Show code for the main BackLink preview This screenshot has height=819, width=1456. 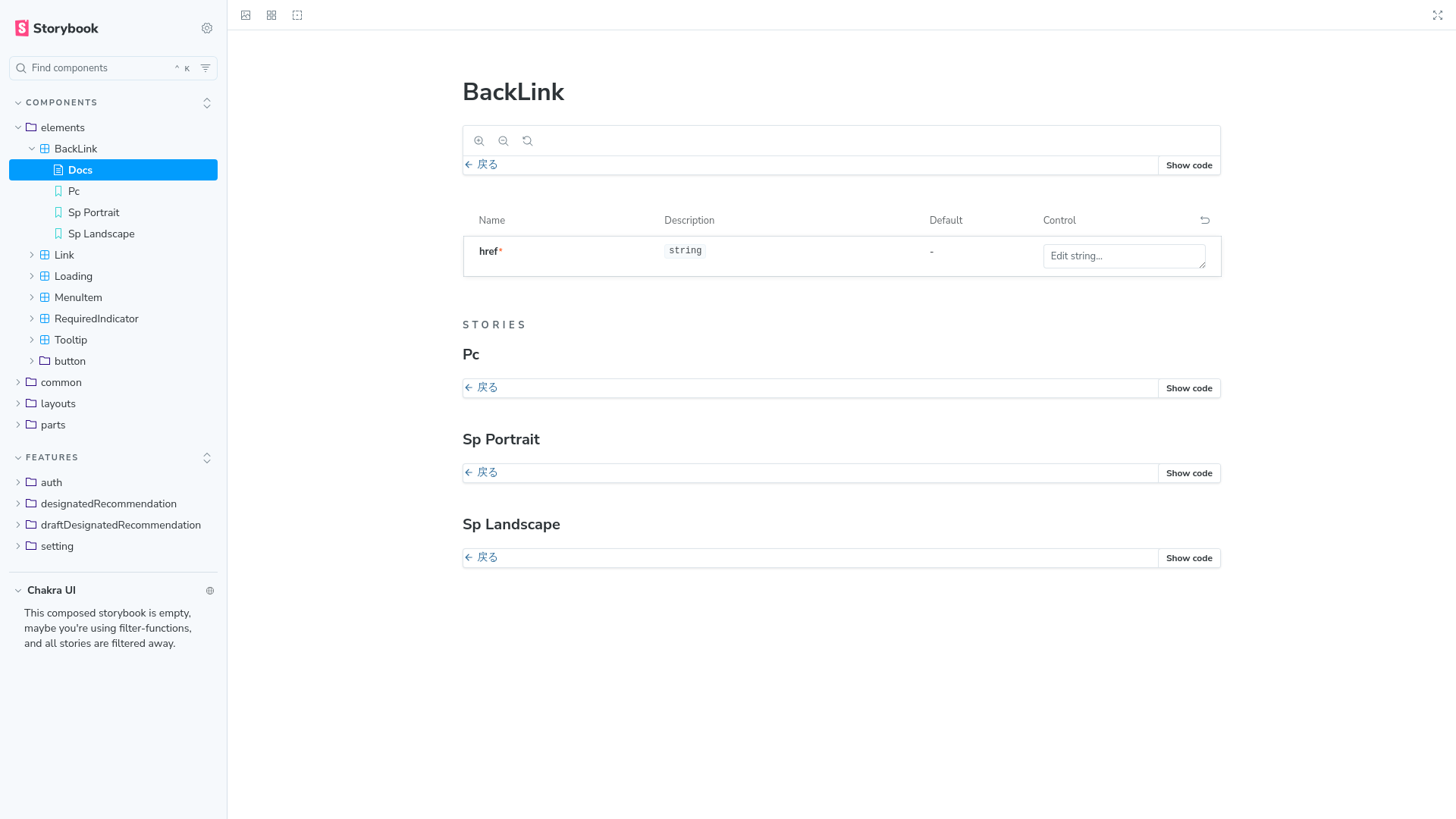[x=1189, y=165]
